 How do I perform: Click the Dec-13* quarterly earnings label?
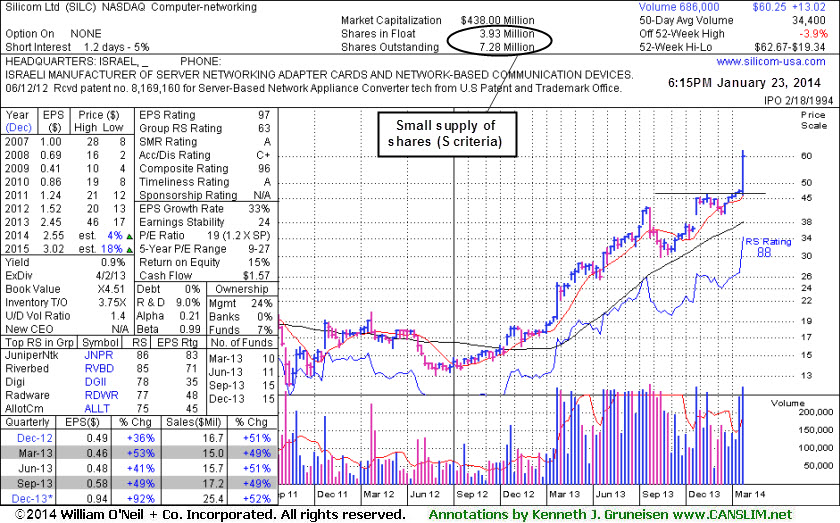tap(32, 498)
